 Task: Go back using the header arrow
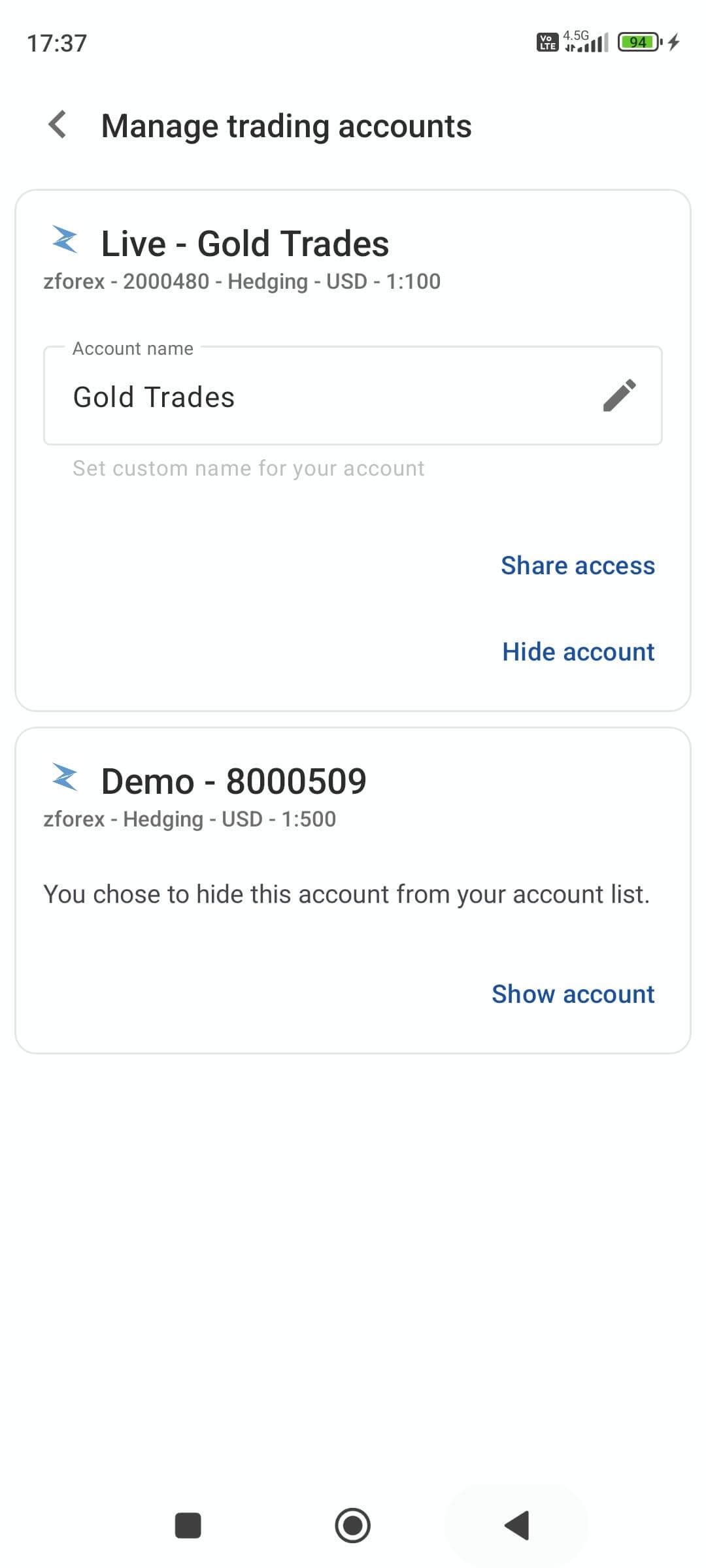point(58,125)
